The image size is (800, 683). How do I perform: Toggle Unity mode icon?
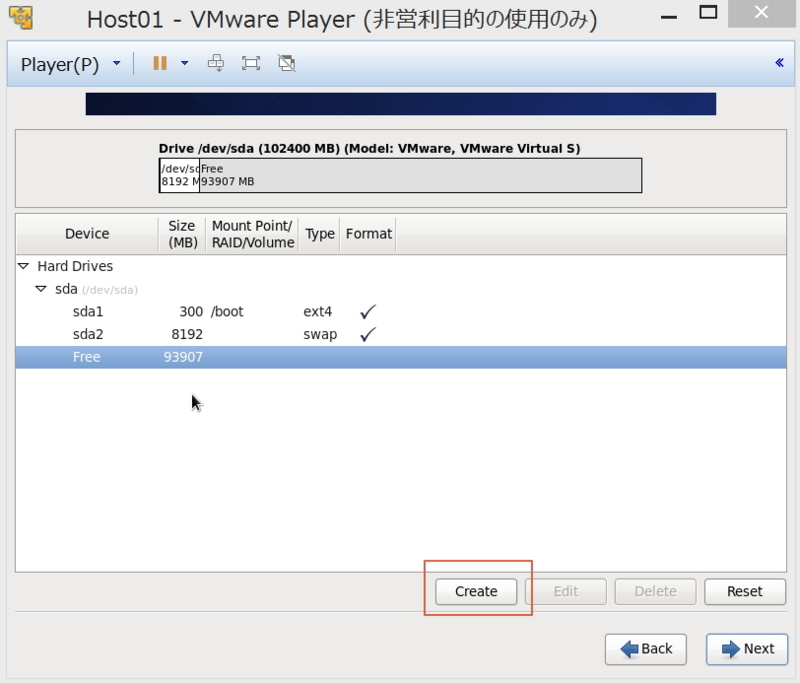287,63
